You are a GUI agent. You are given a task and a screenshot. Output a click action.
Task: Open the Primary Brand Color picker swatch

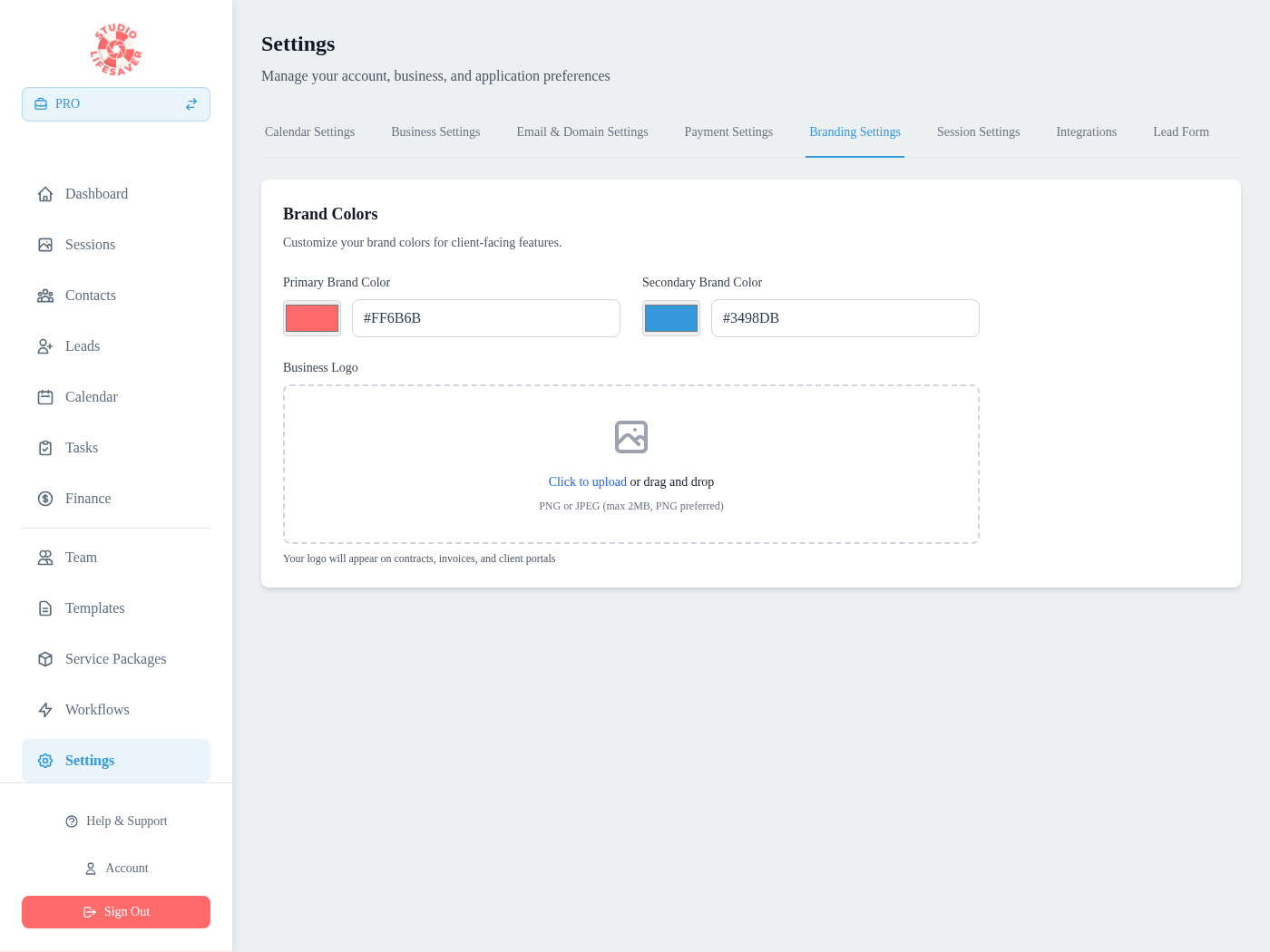[x=311, y=317]
